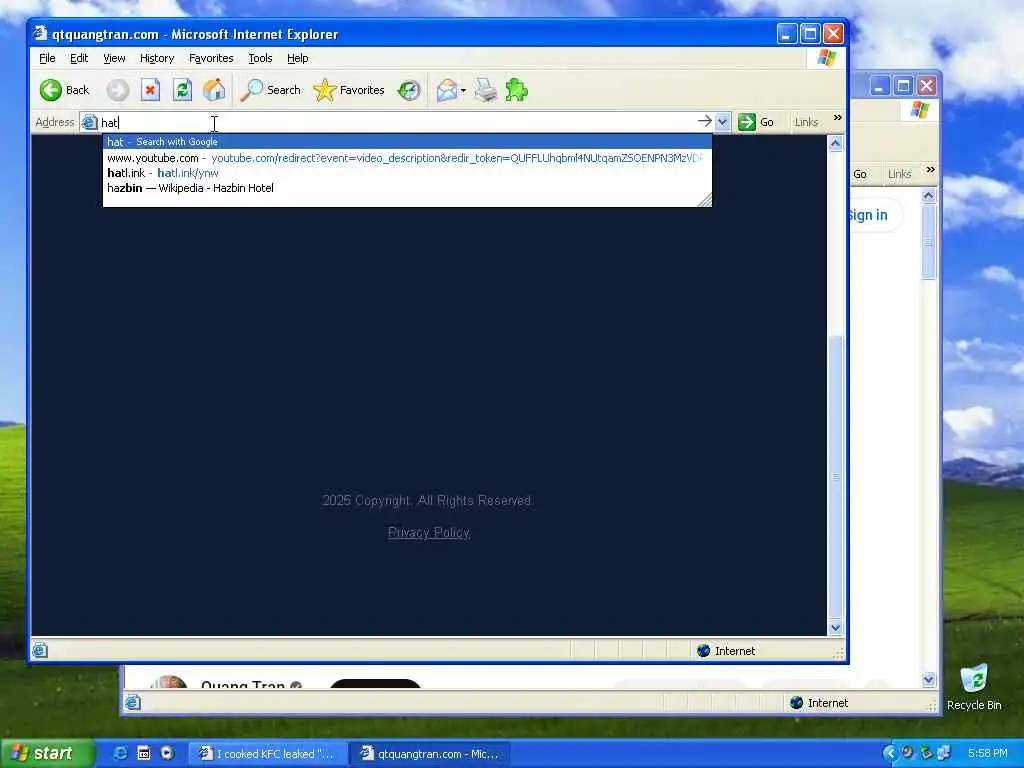Open the Recycle Bin desktop icon

(x=974, y=687)
